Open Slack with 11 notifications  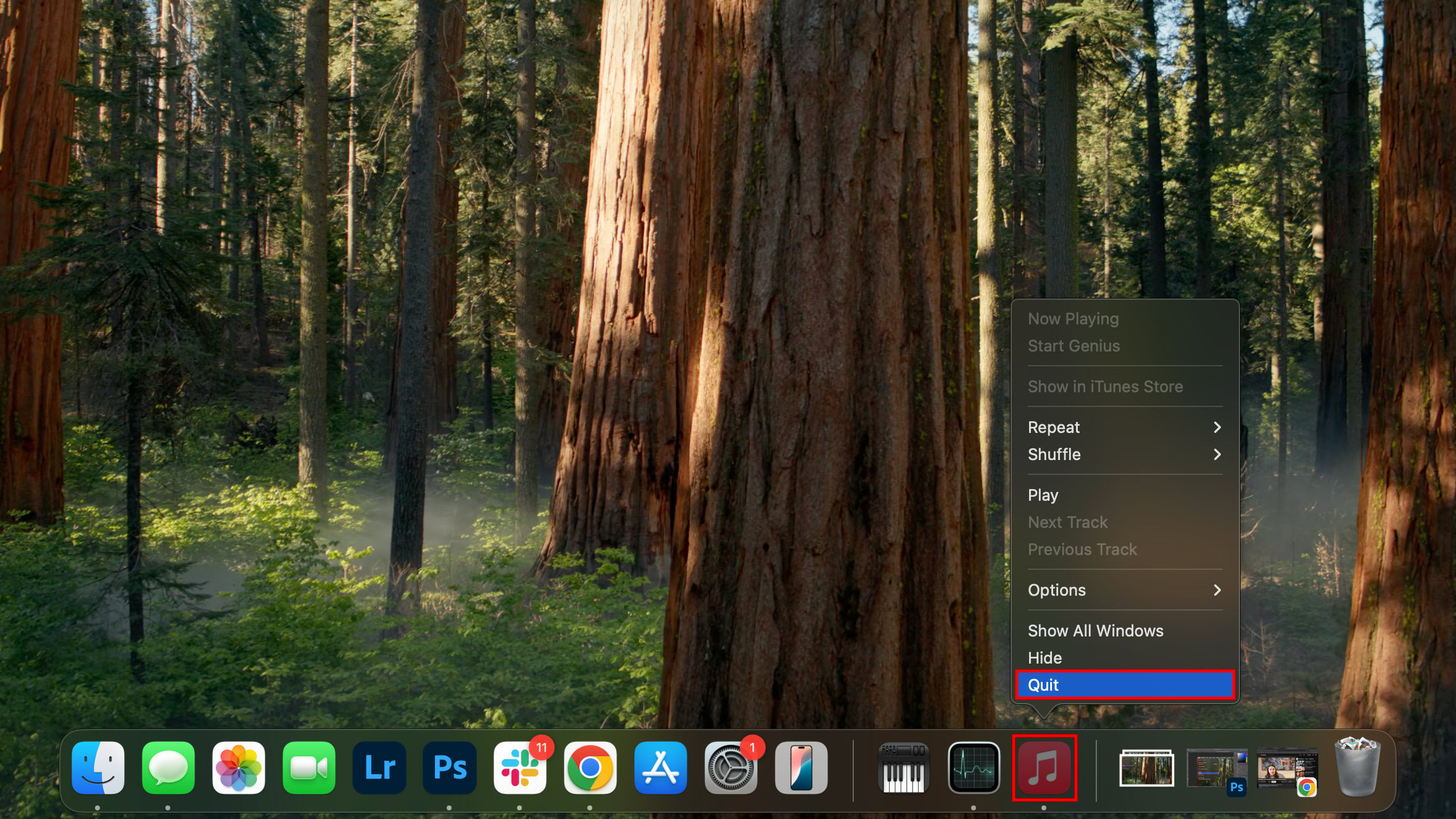coord(520,768)
